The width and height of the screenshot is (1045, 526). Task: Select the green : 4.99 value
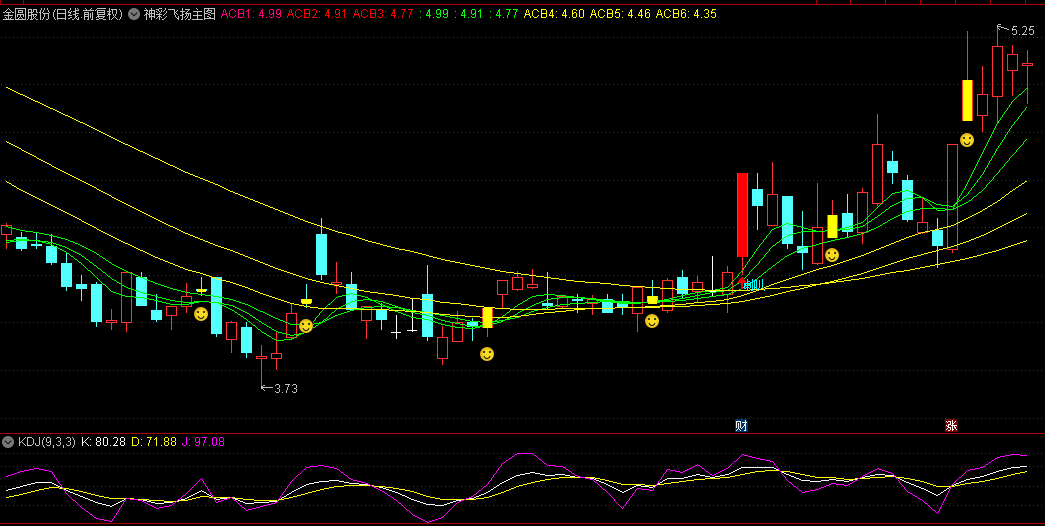pyautogui.click(x=434, y=14)
